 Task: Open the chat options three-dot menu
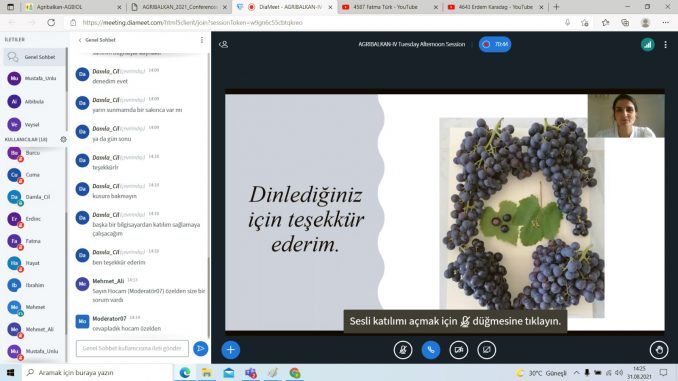pos(201,40)
